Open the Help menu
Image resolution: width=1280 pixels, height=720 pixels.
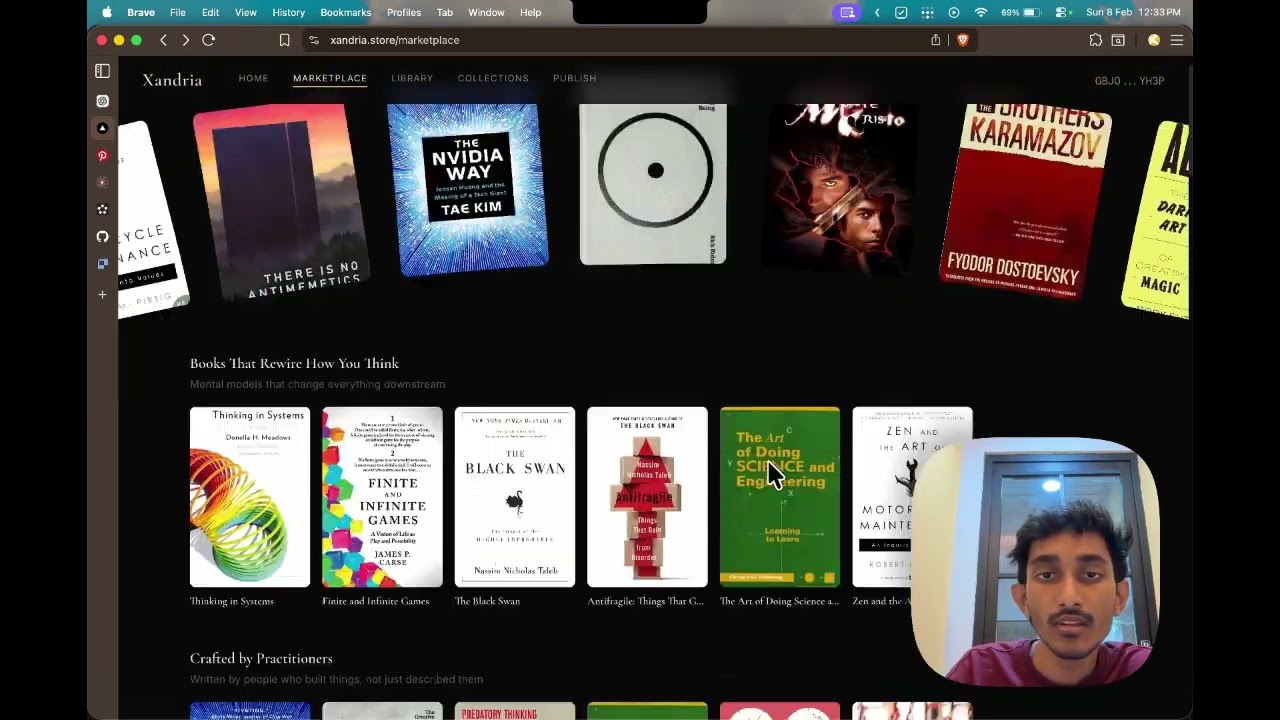(x=531, y=13)
